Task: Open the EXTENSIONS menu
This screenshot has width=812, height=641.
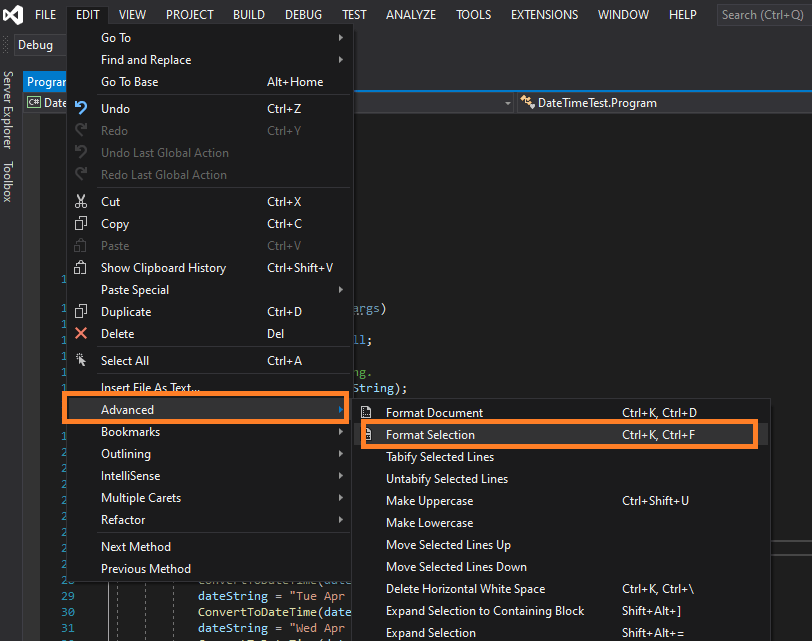Action: (x=544, y=14)
